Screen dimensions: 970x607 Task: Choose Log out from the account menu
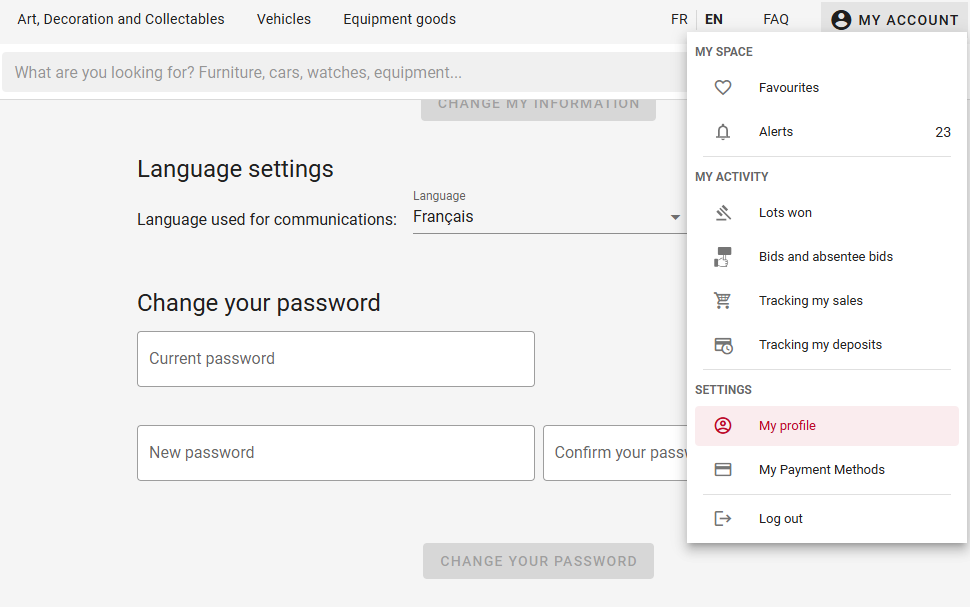(x=826, y=519)
